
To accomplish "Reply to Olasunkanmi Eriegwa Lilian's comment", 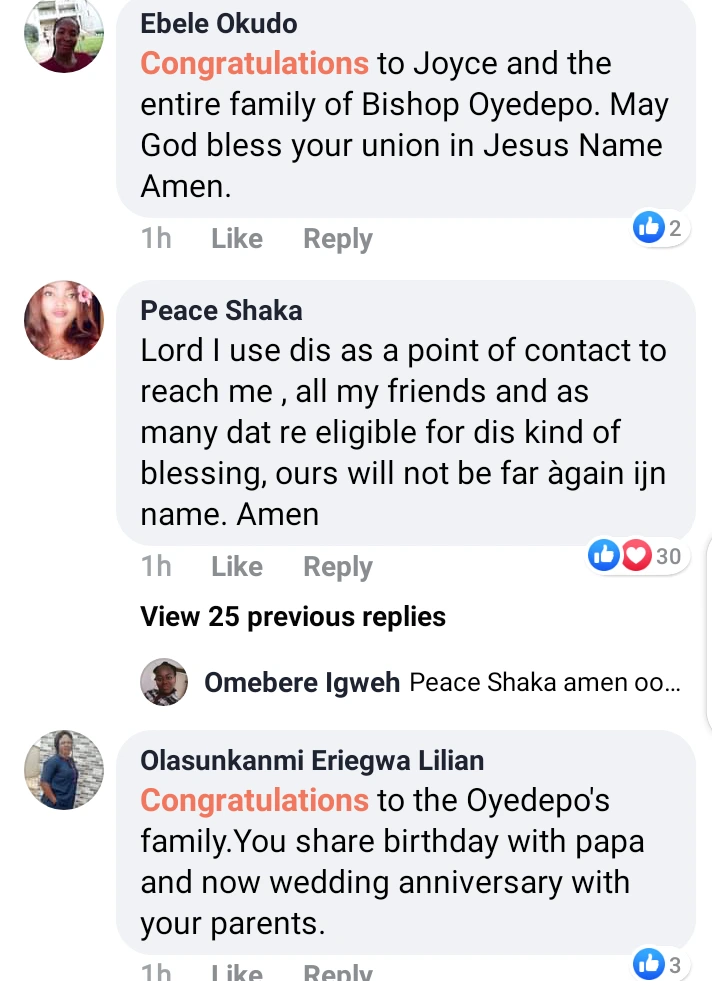I will pos(338,972).
